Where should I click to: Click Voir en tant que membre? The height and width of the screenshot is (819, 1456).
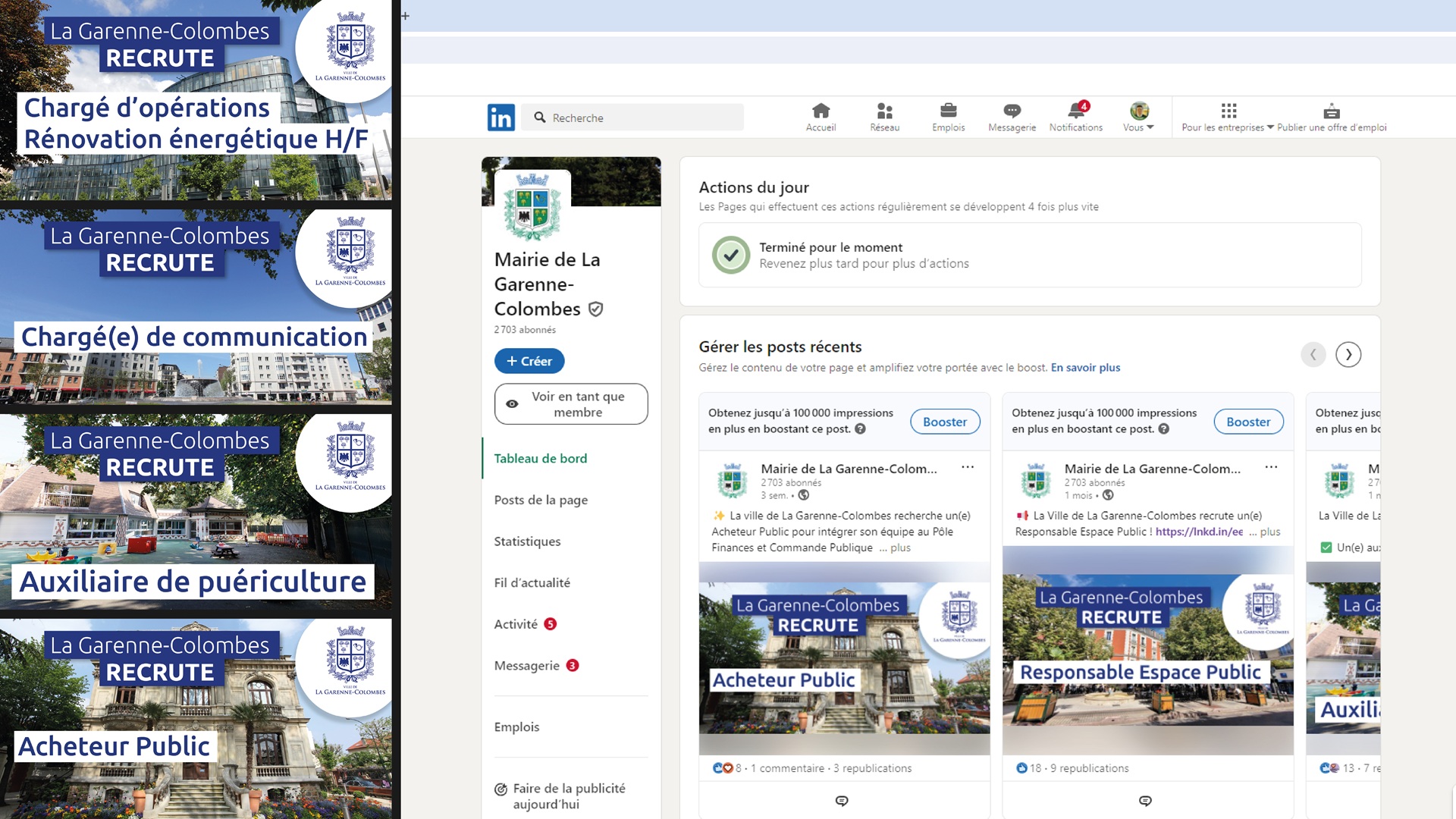(x=571, y=404)
